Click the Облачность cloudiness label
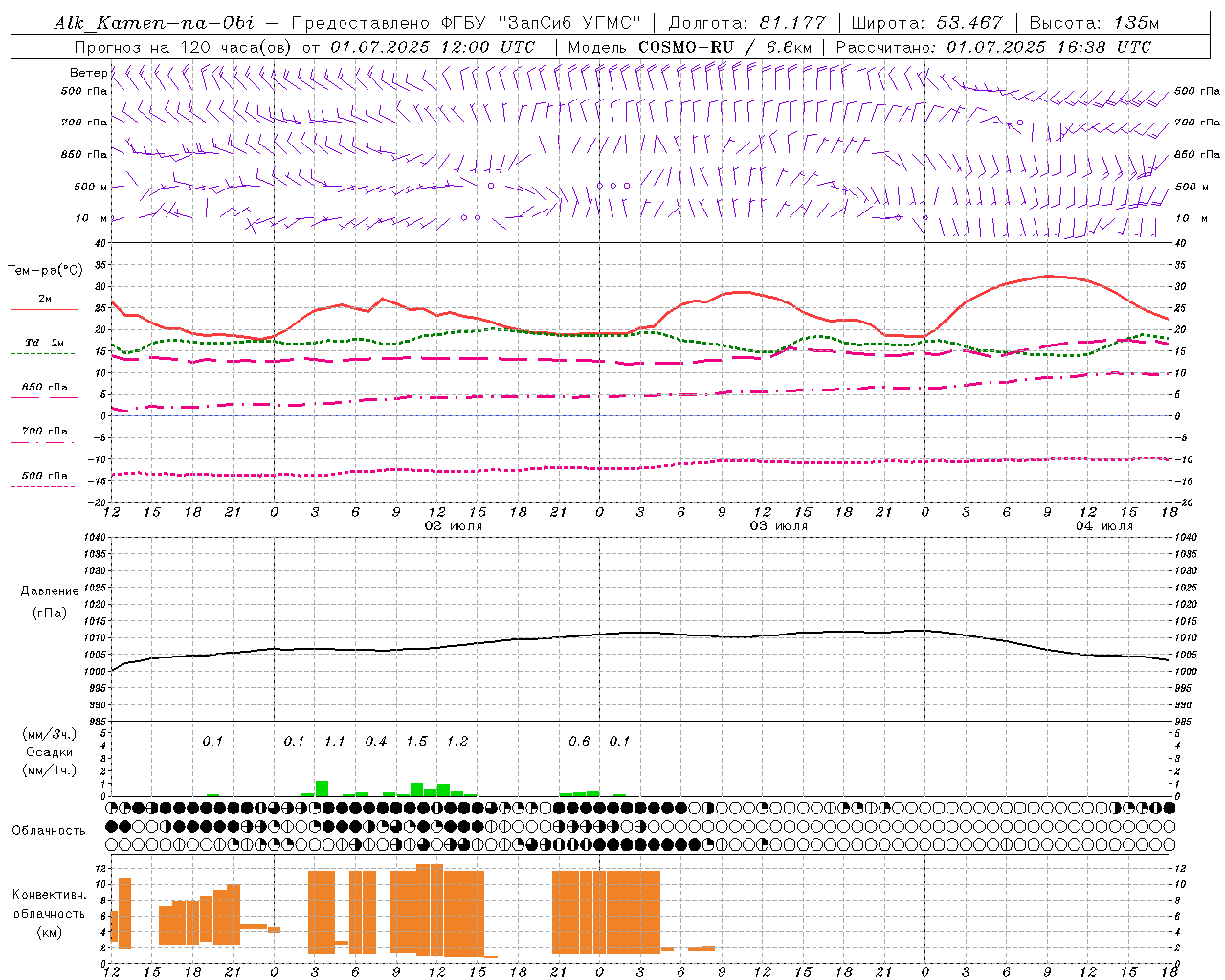 [49, 831]
